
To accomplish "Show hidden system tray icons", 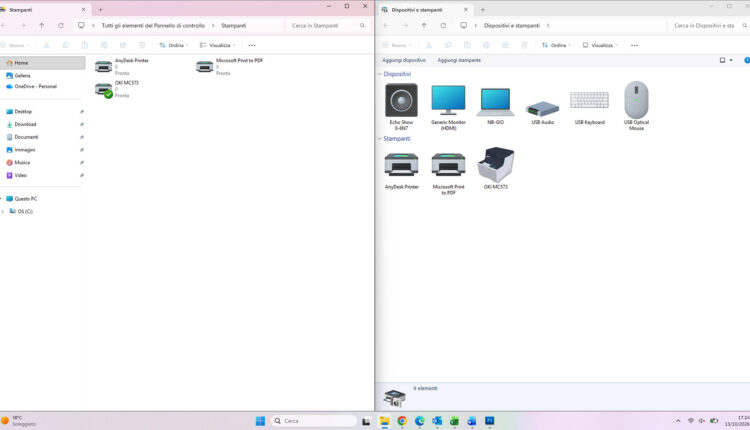I will tap(678, 421).
